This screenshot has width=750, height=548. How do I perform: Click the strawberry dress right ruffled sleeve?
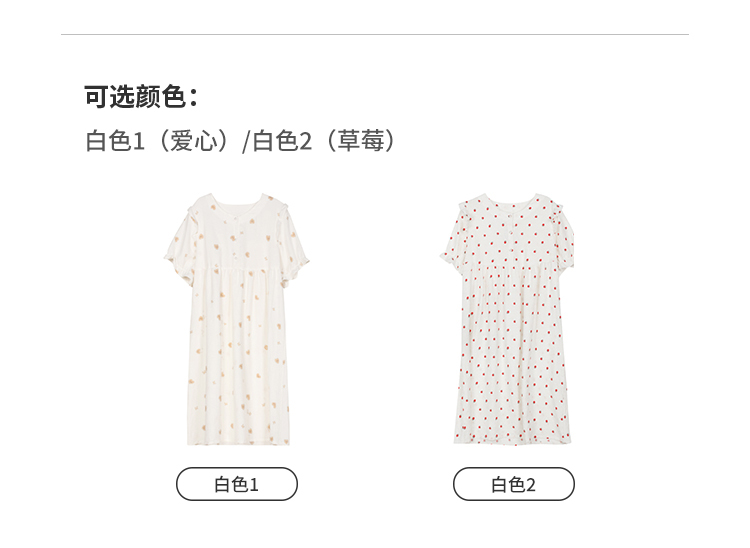[x=561, y=234]
